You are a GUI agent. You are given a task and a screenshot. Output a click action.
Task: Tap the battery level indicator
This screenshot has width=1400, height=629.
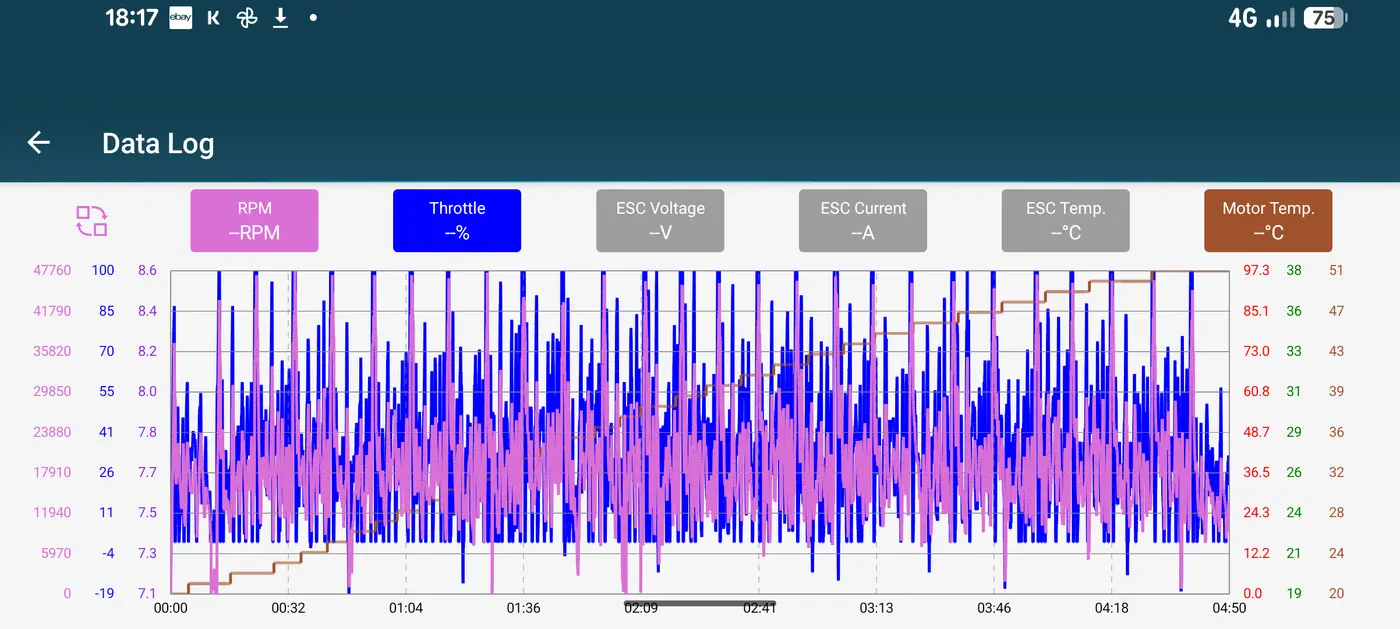[1325, 18]
